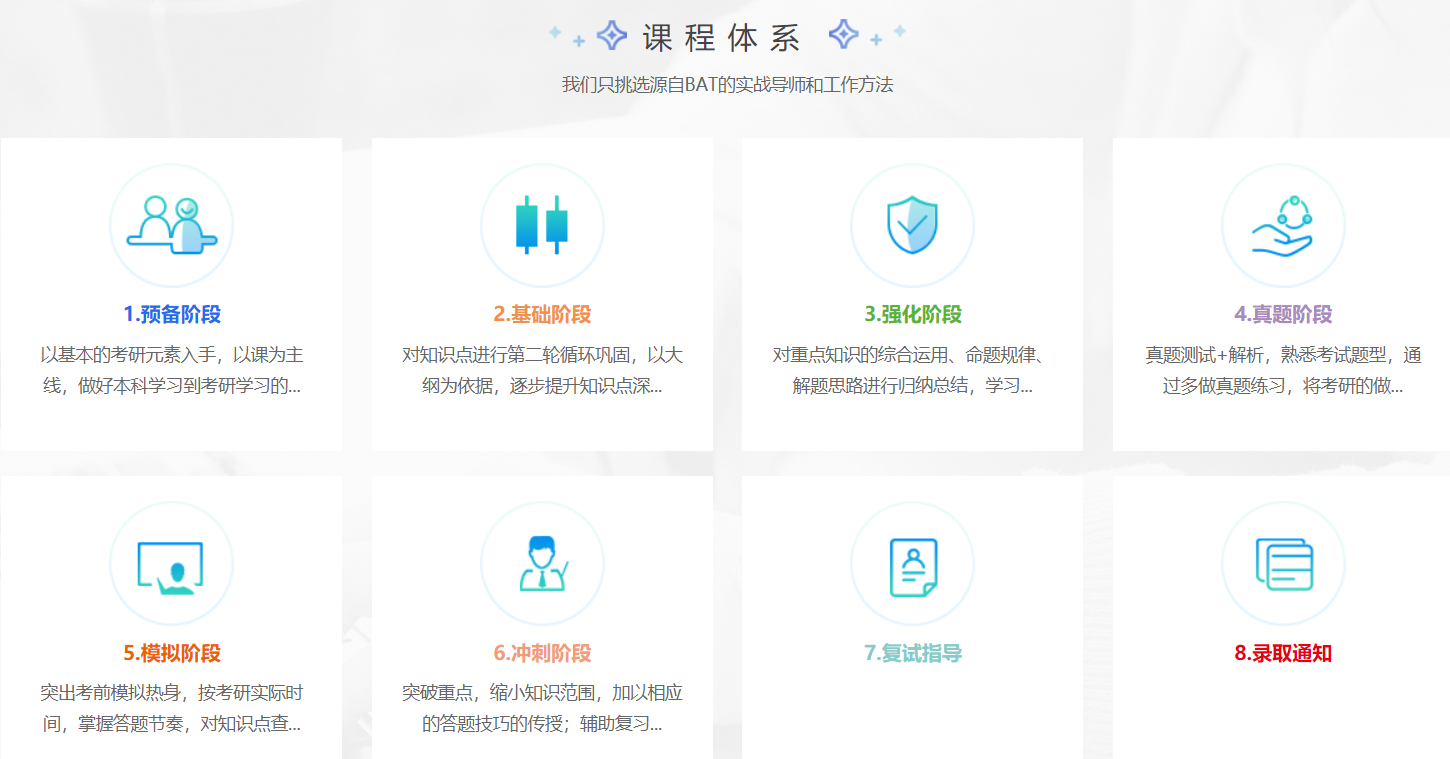Open the 3.强化阶段 heading
Image resolution: width=1450 pixels, height=759 pixels.
point(913,314)
